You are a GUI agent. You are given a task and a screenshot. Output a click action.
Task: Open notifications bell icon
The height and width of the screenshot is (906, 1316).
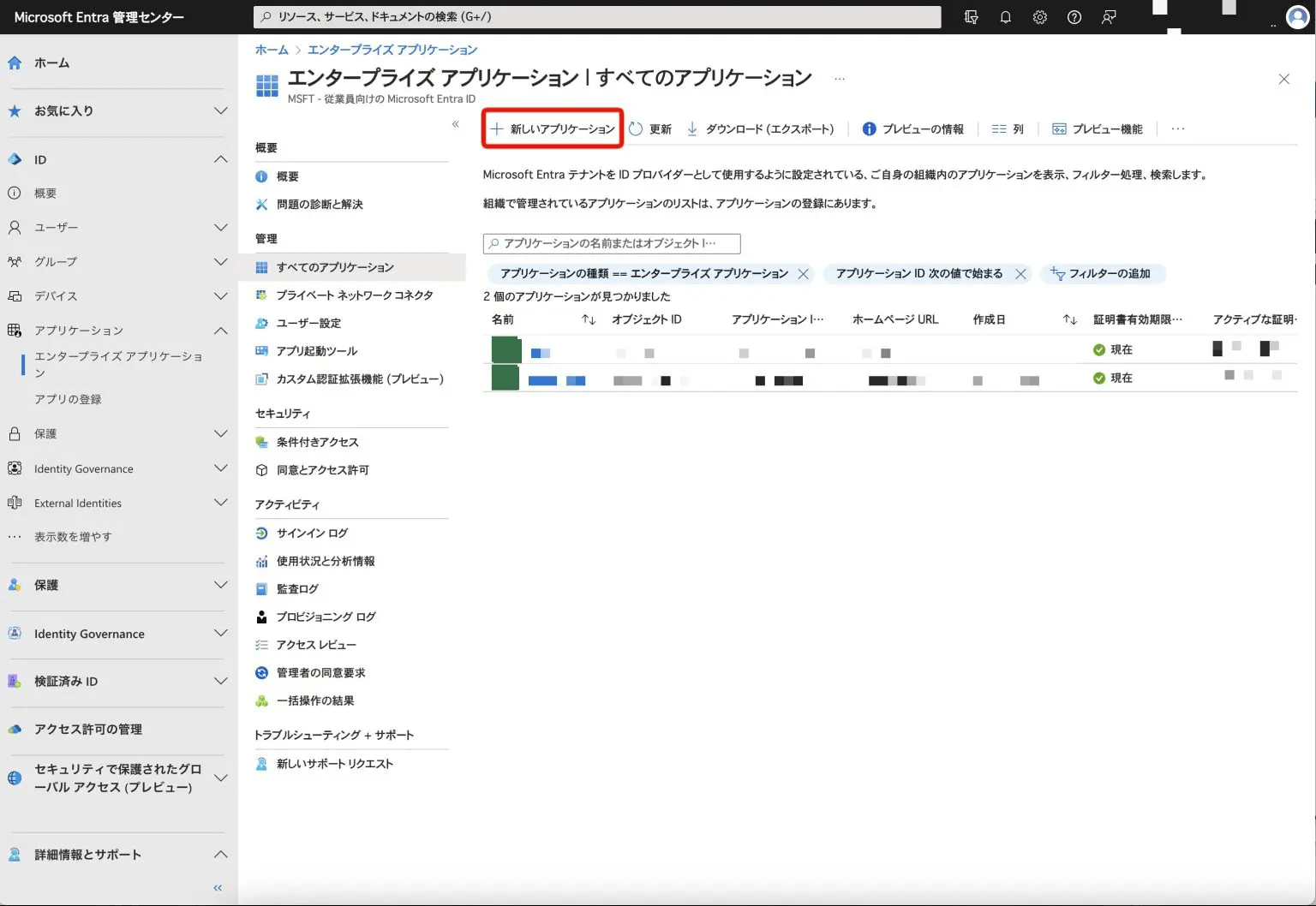click(x=1005, y=17)
